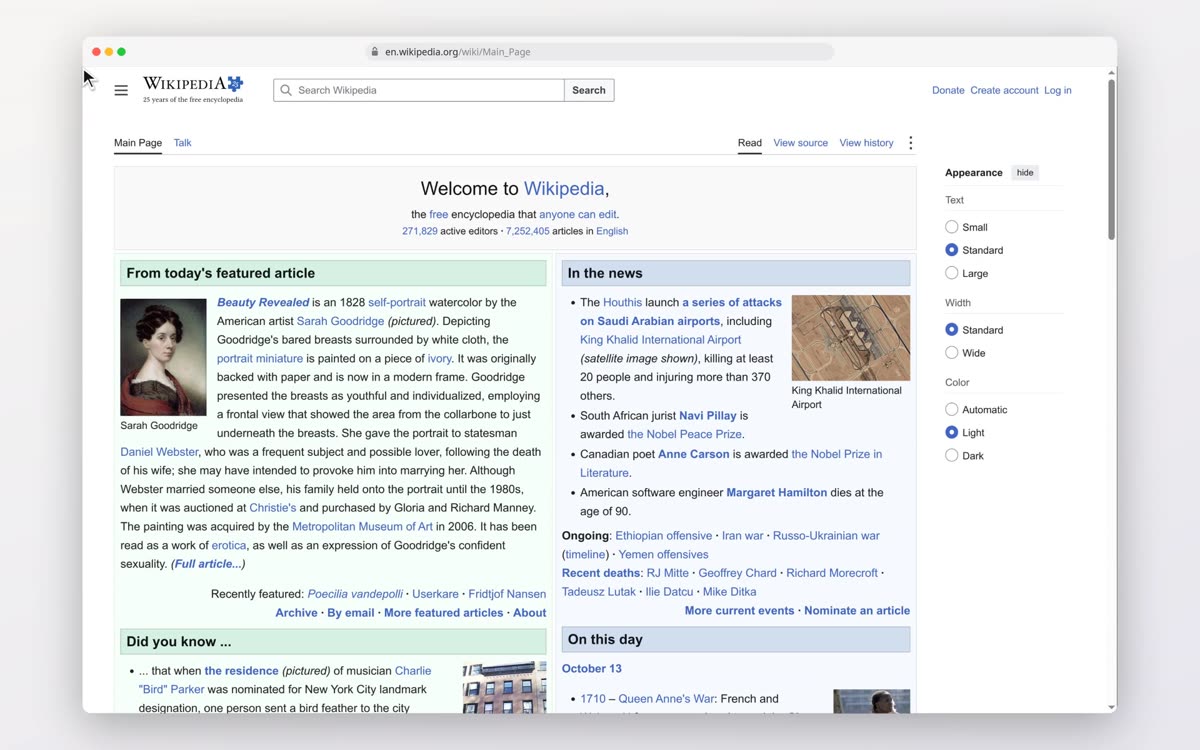Viewport: 1200px width, 750px height.
Task: Open the Daniel Webster link
Action: click(159, 452)
